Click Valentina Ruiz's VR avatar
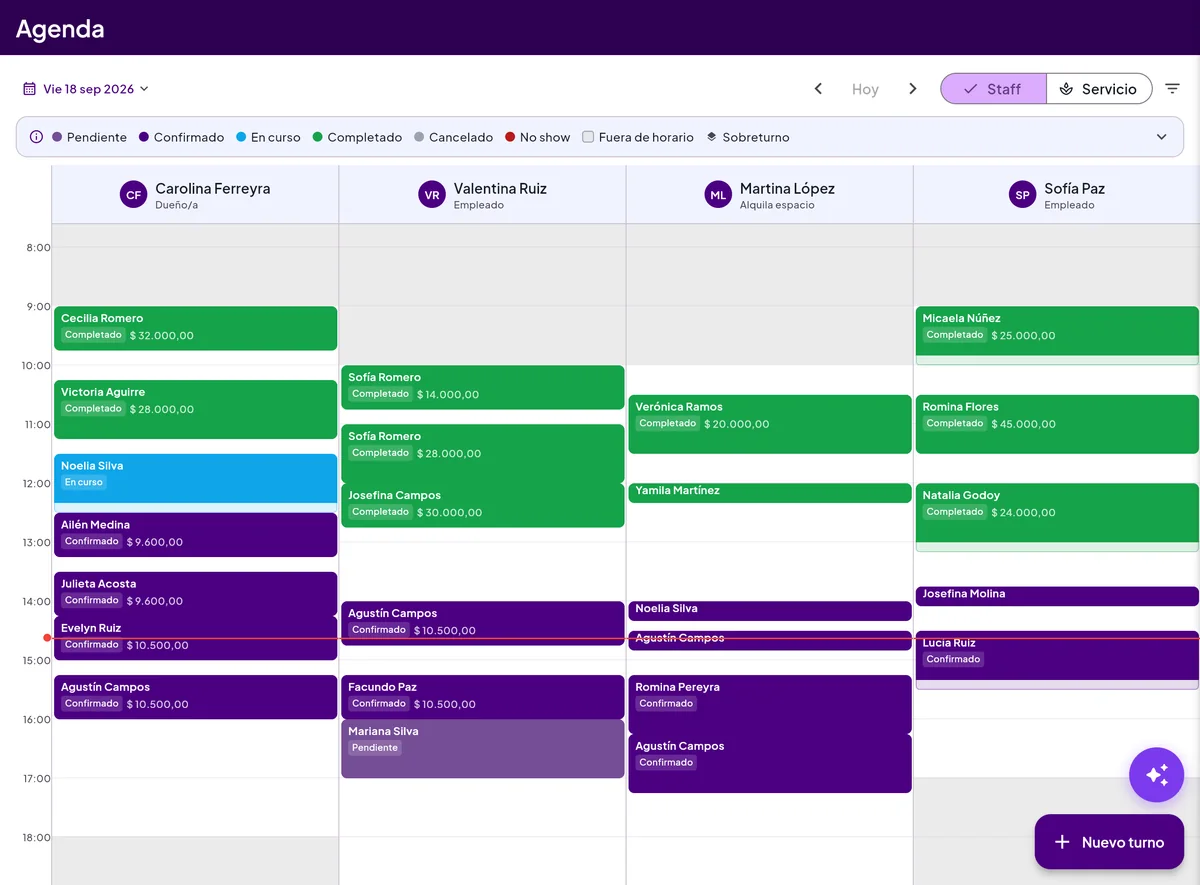 [432, 195]
